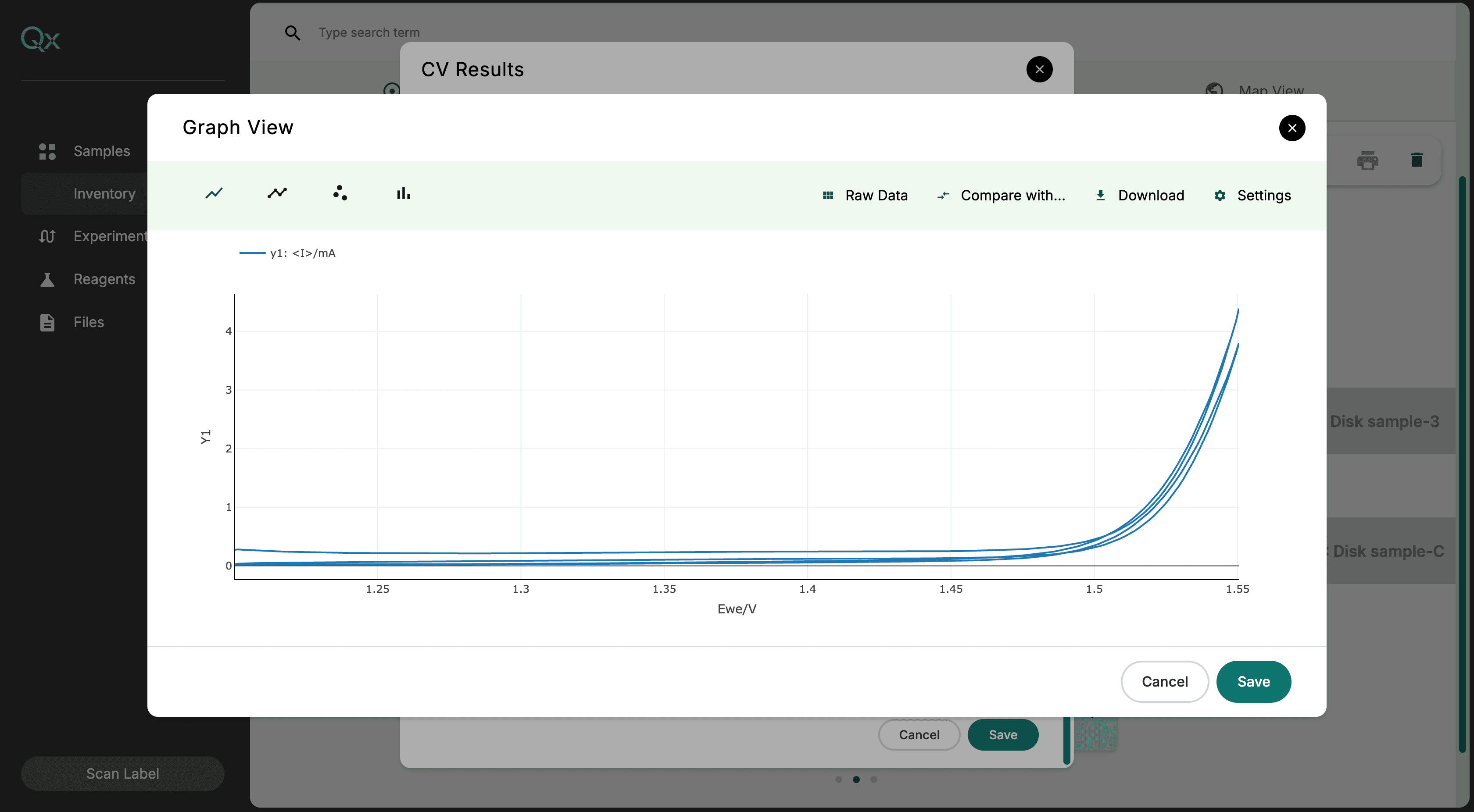Save the Graph View changes
1474x812 pixels.
(x=1253, y=682)
